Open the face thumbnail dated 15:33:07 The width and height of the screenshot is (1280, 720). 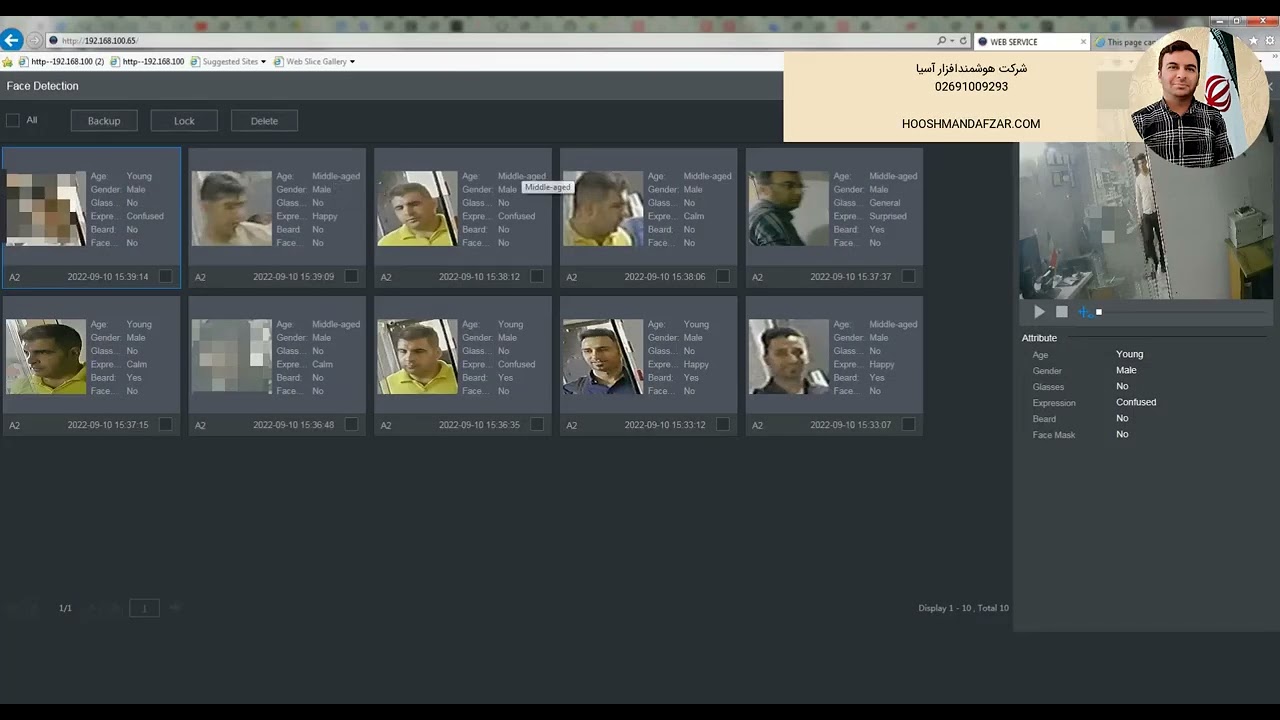pos(788,356)
